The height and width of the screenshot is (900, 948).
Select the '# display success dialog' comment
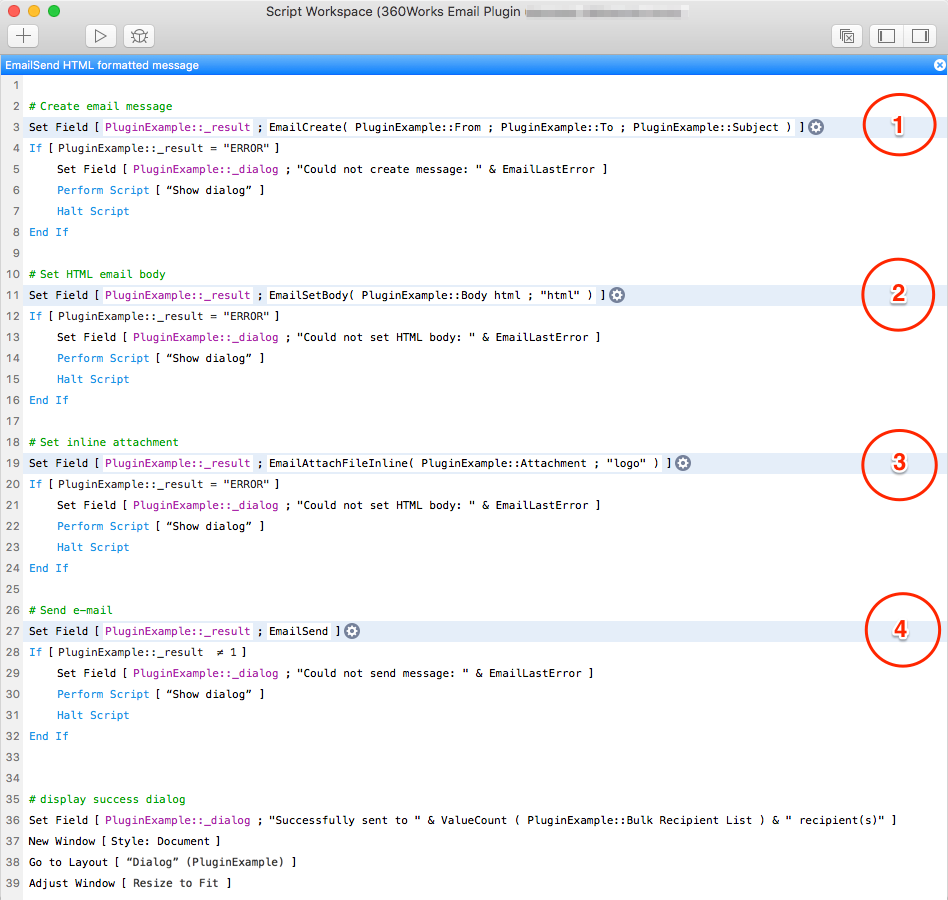(x=107, y=800)
